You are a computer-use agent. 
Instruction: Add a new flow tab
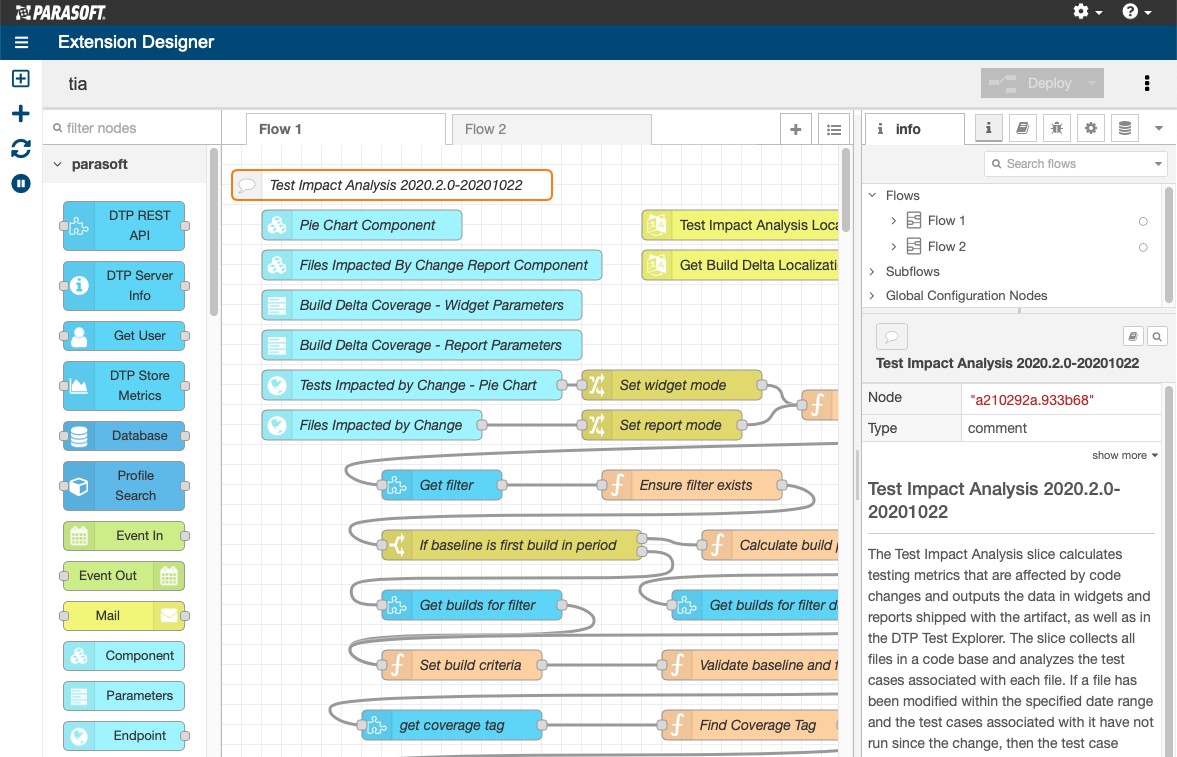(796, 129)
